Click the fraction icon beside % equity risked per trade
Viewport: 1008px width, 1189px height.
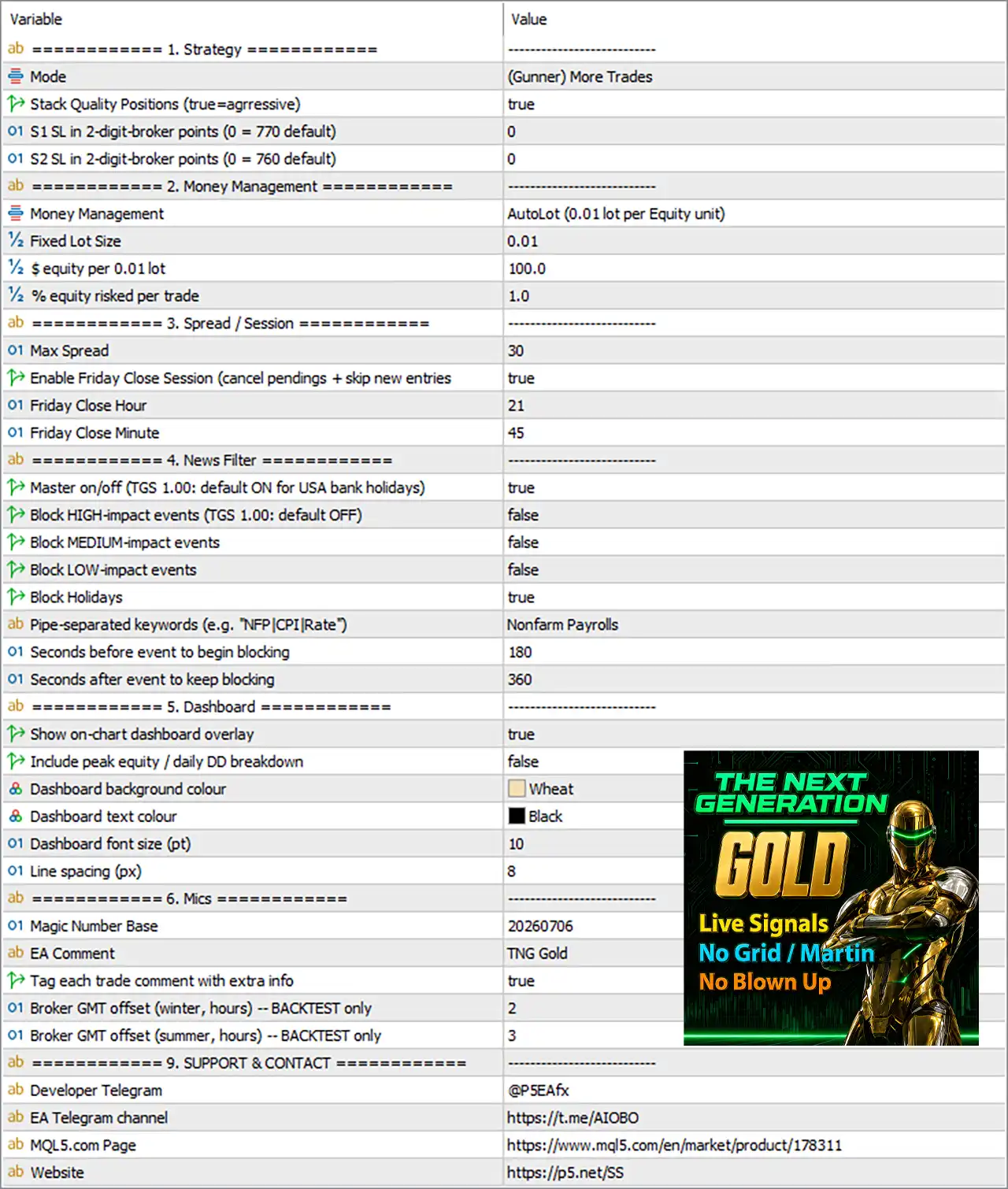[x=16, y=296]
